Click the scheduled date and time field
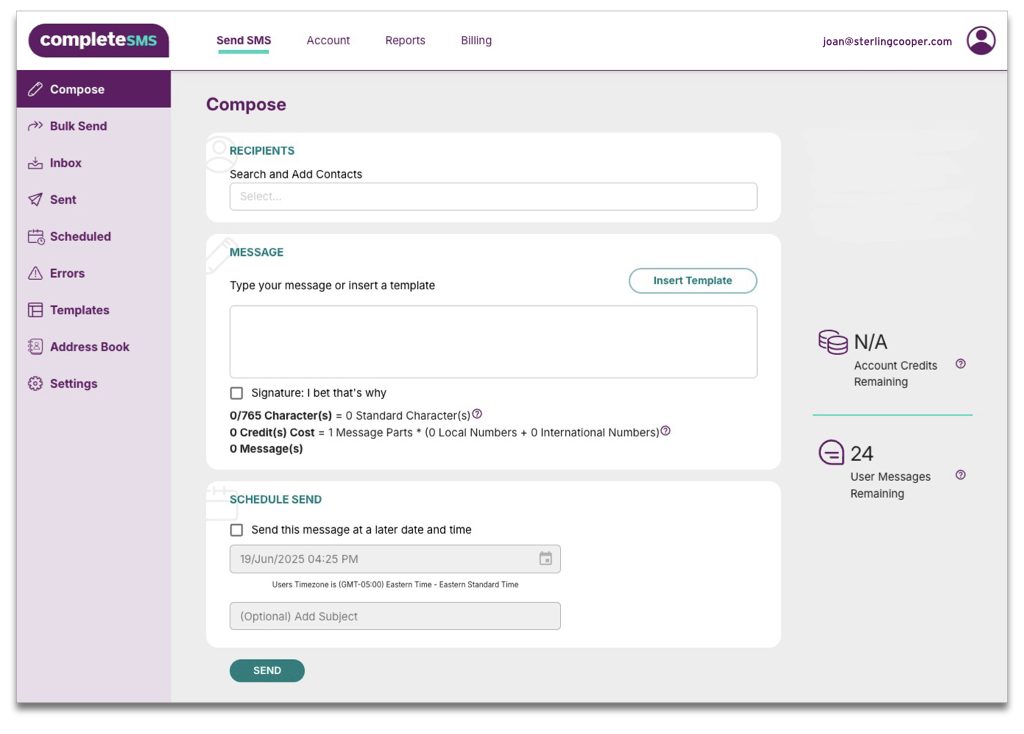 click(x=394, y=559)
